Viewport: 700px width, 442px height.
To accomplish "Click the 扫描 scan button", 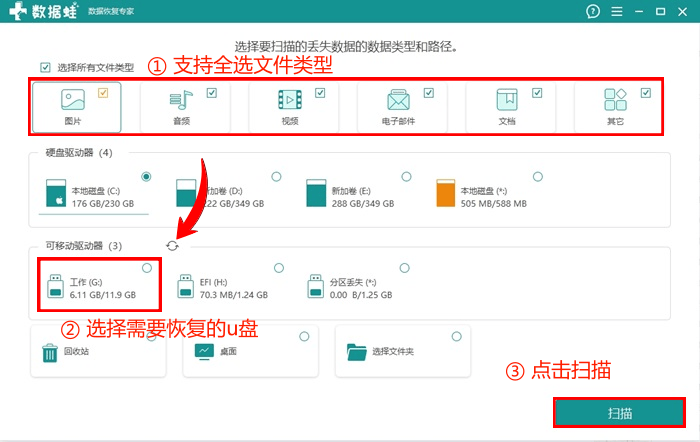I will pyautogui.click(x=620, y=413).
